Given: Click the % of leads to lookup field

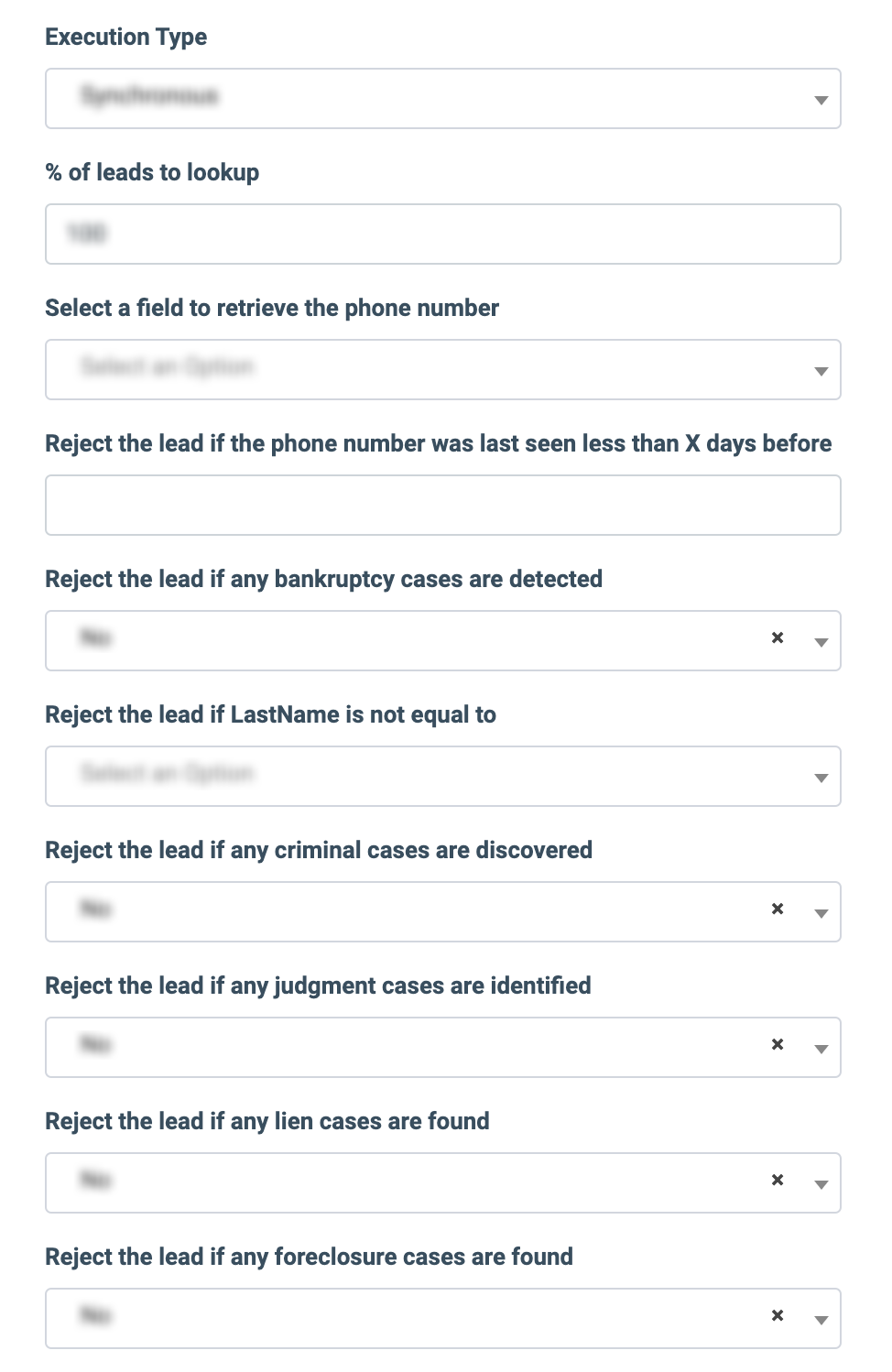Looking at the screenshot, I should click(443, 234).
